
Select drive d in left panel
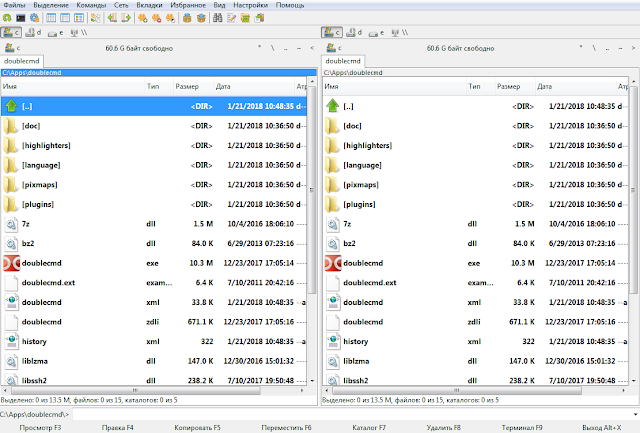tap(33, 33)
